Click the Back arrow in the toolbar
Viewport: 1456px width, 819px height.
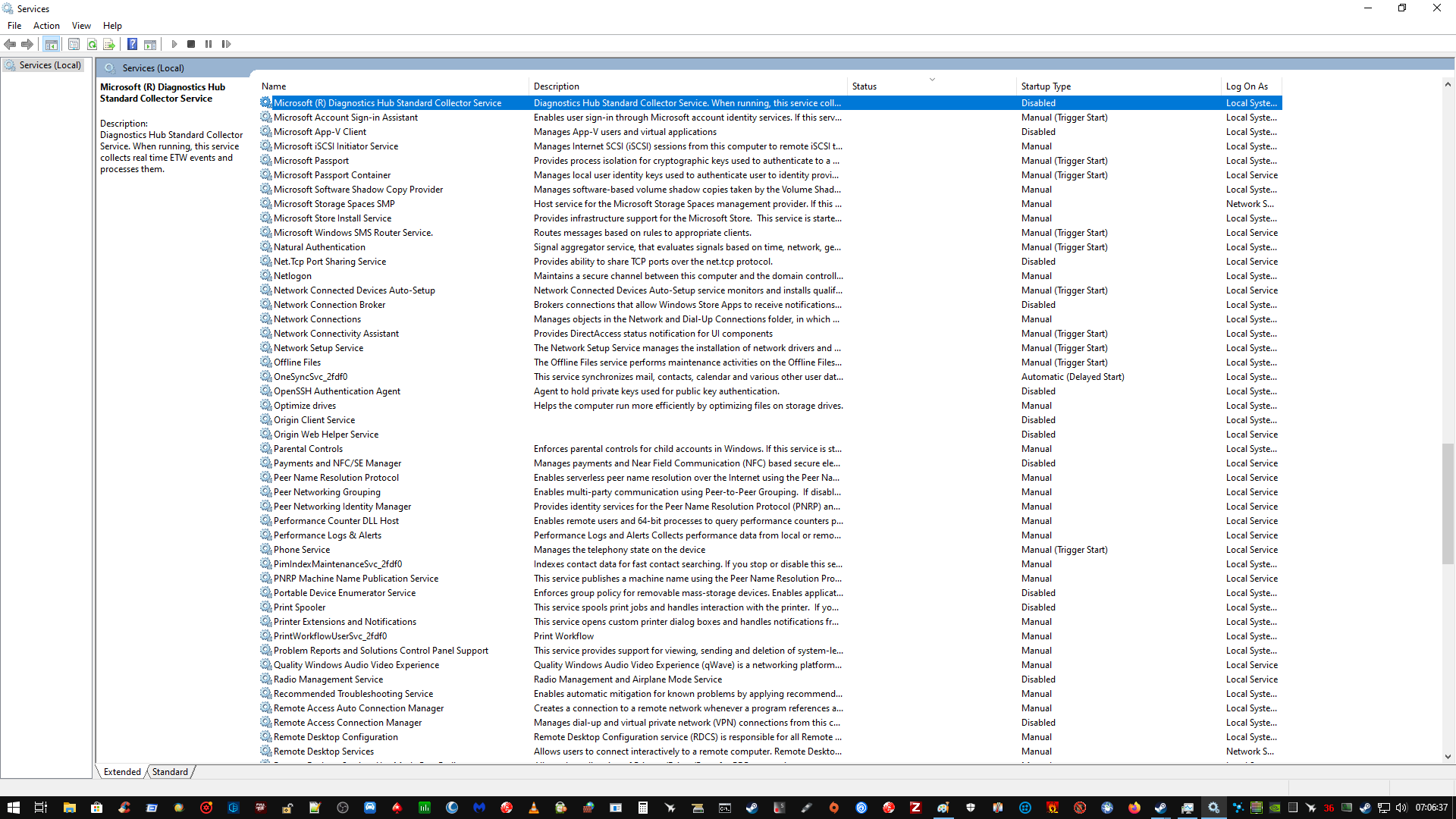tap(10, 44)
